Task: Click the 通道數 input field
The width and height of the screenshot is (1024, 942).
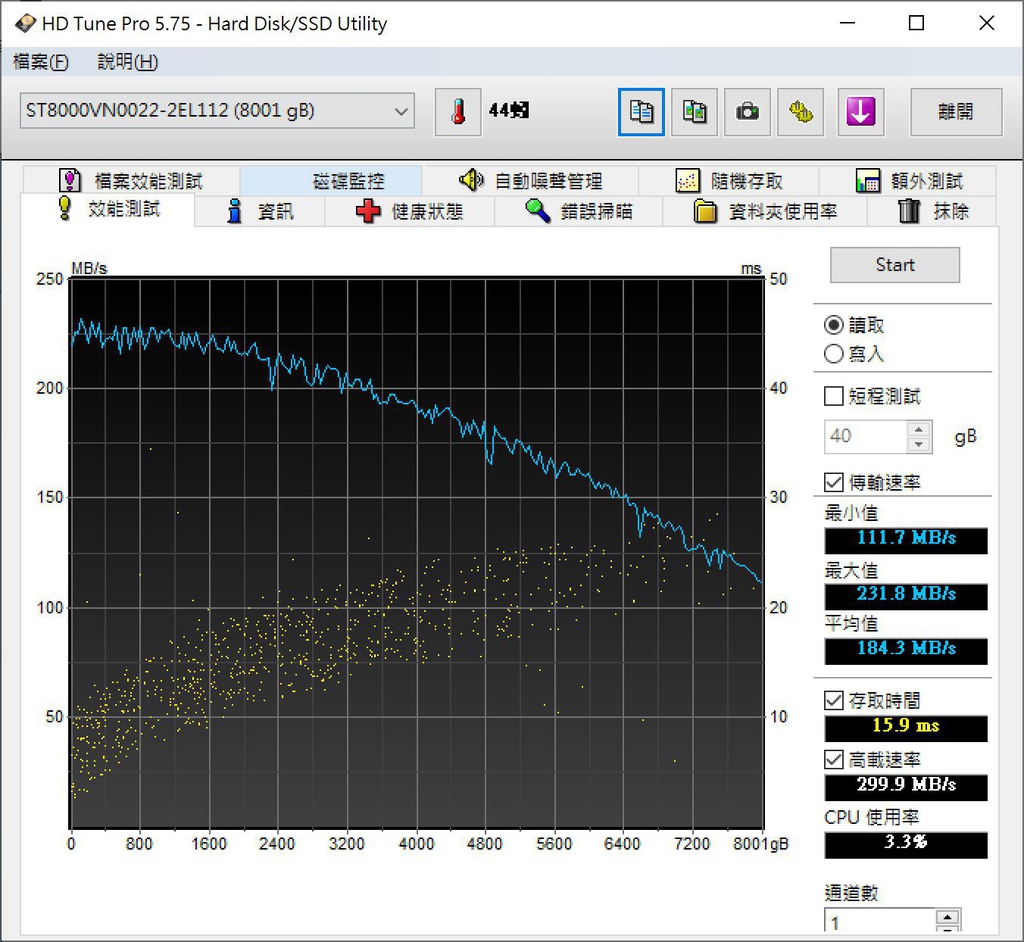Action: [880, 921]
